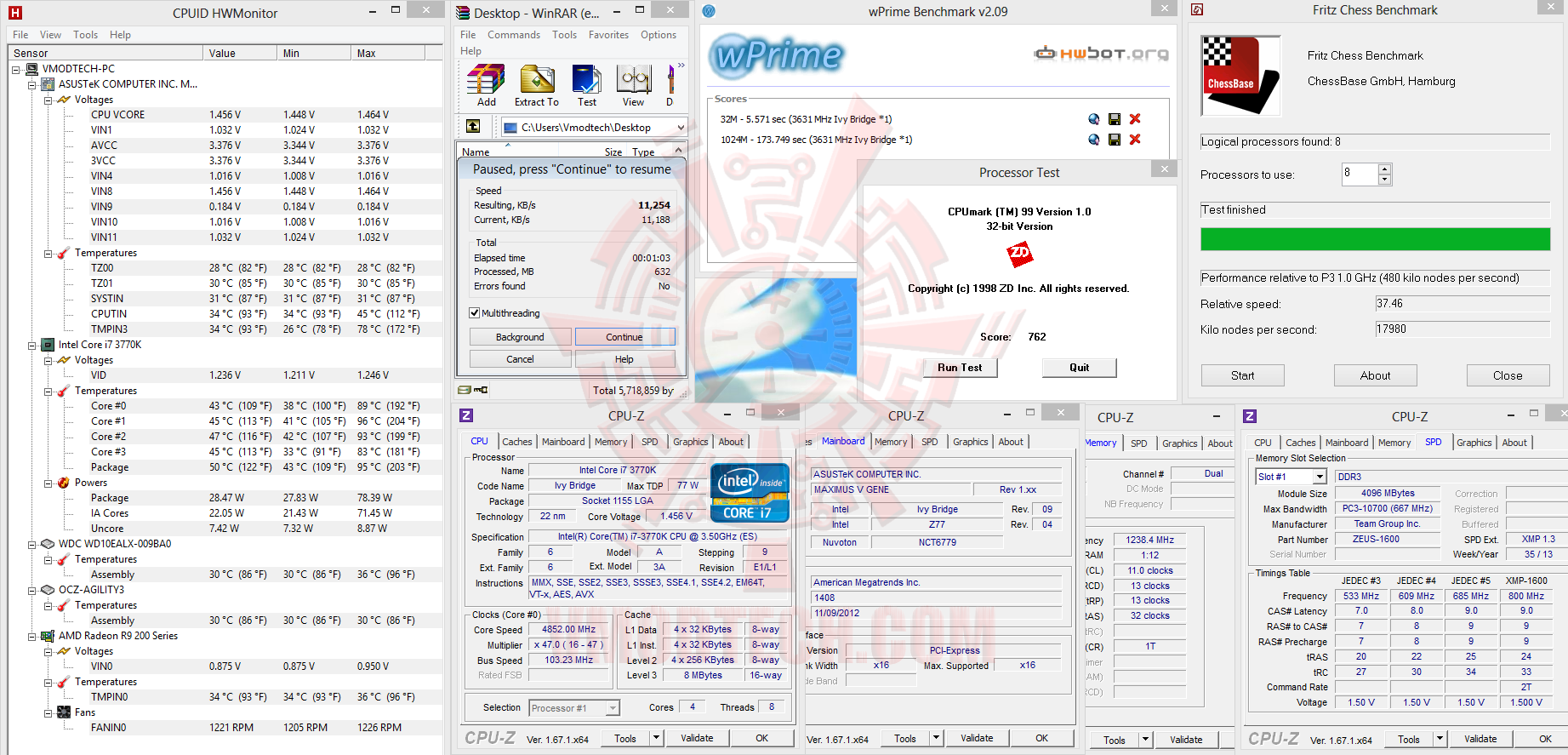Click the Intel Core i7 badge in CPU-Z
This screenshot has height=755, width=1568.
(x=750, y=493)
